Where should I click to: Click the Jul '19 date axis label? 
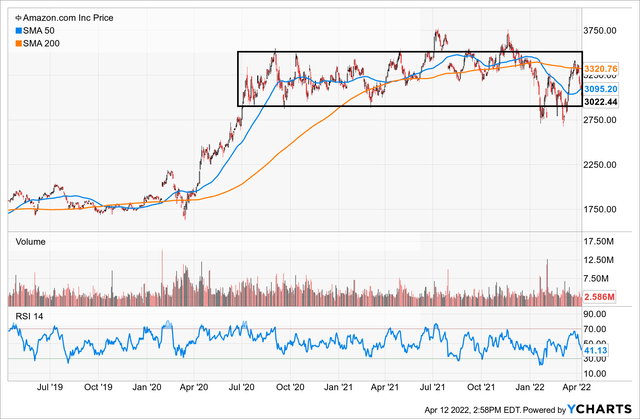pos(50,387)
